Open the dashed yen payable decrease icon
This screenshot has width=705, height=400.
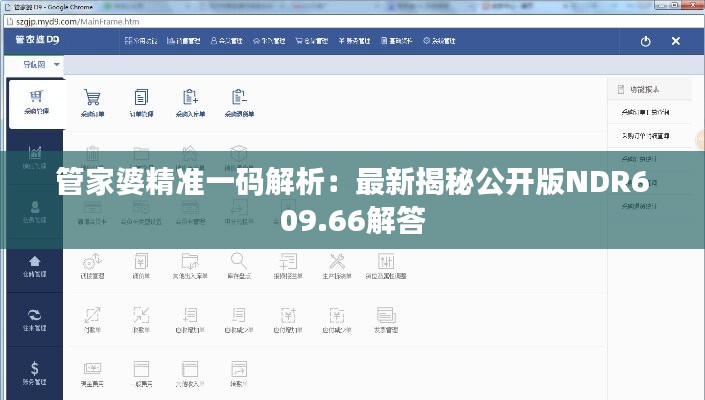pos(337,315)
